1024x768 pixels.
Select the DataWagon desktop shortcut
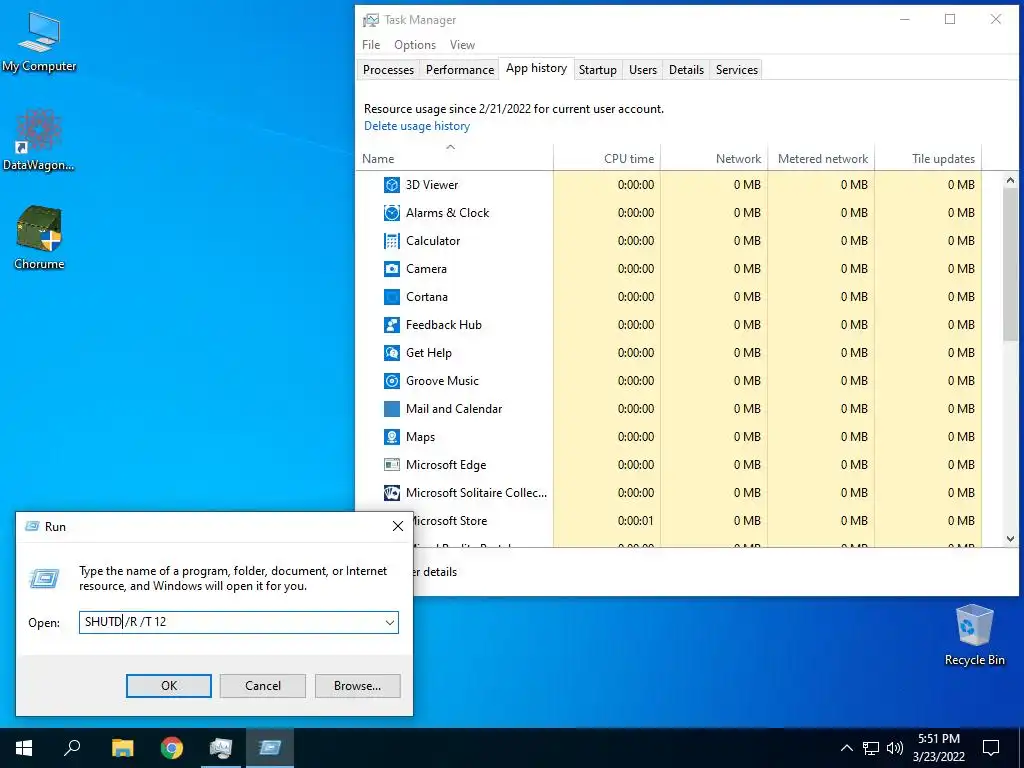coord(39,140)
